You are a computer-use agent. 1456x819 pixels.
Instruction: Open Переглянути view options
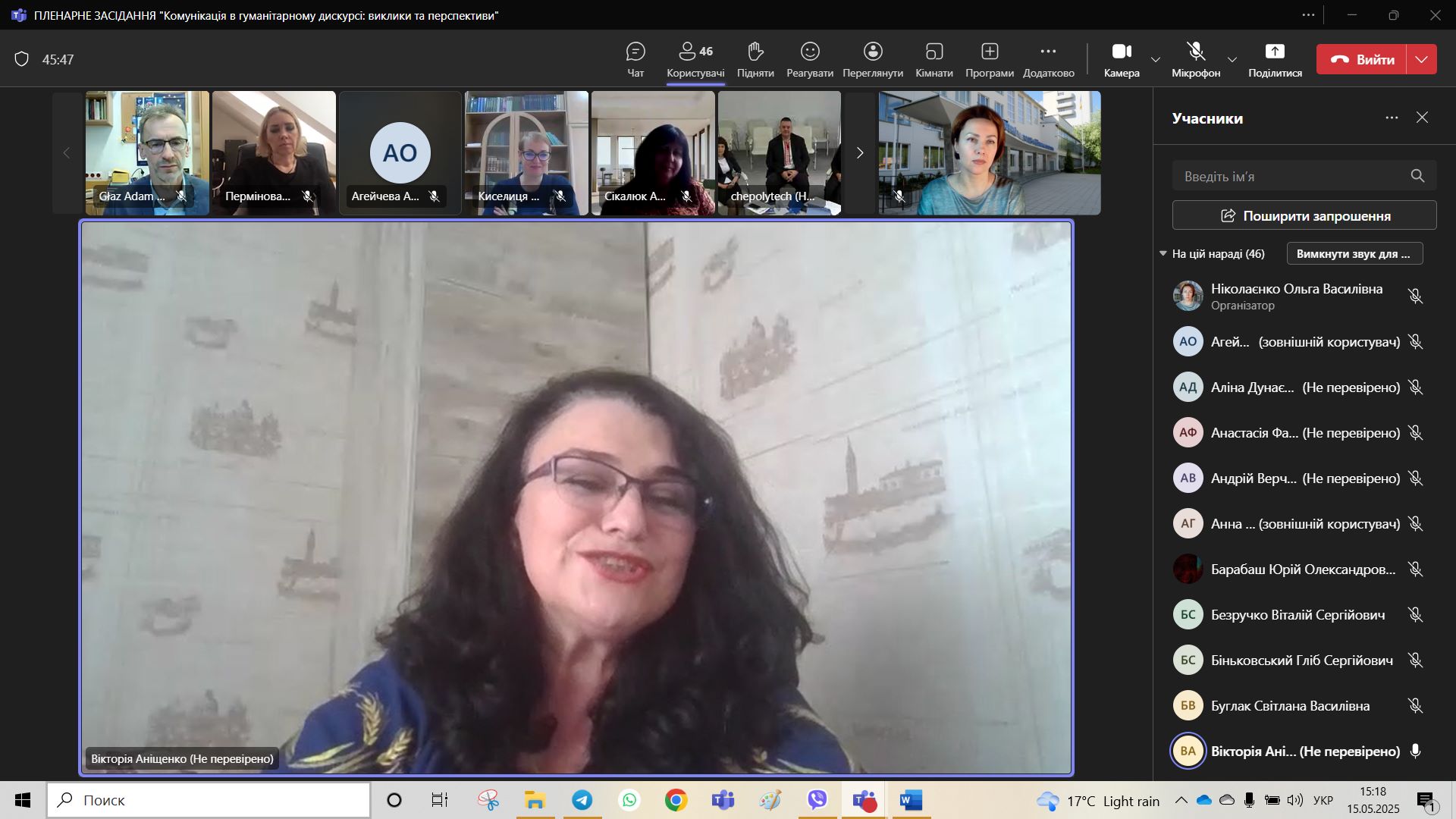tap(872, 59)
